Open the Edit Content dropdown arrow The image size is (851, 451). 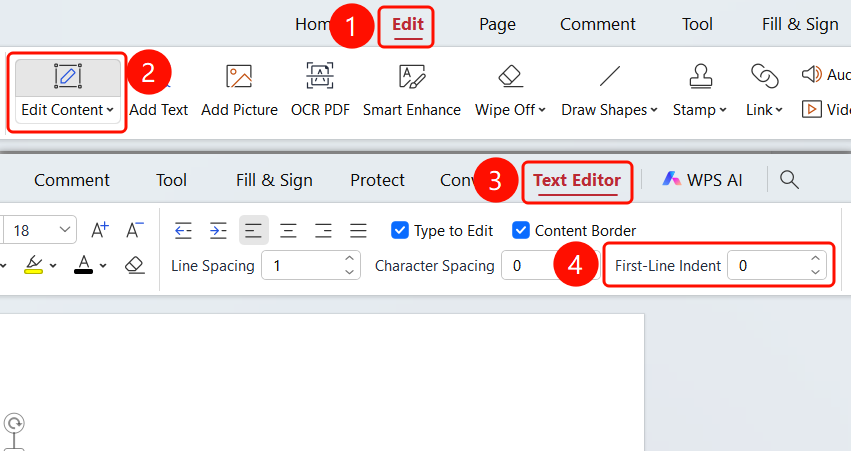coord(110,110)
